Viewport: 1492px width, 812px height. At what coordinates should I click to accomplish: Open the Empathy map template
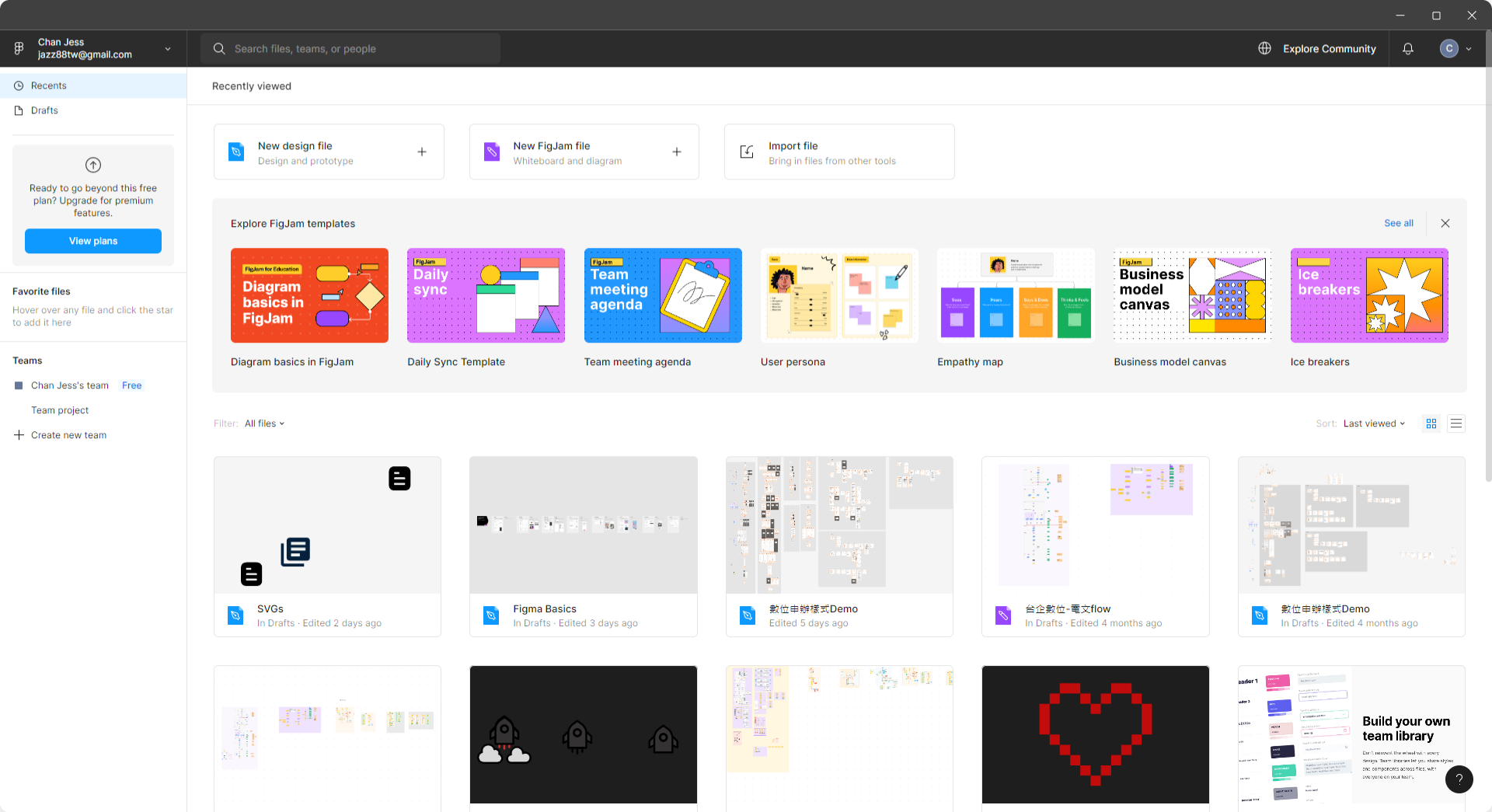point(1016,295)
